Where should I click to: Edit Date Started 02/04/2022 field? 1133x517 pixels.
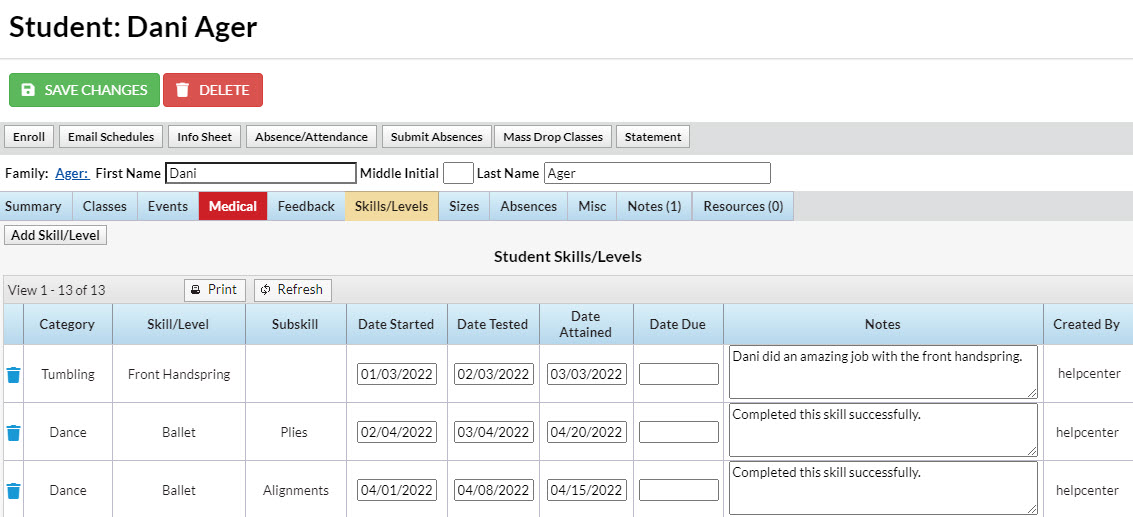pyautogui.click(x=397, y=432)
